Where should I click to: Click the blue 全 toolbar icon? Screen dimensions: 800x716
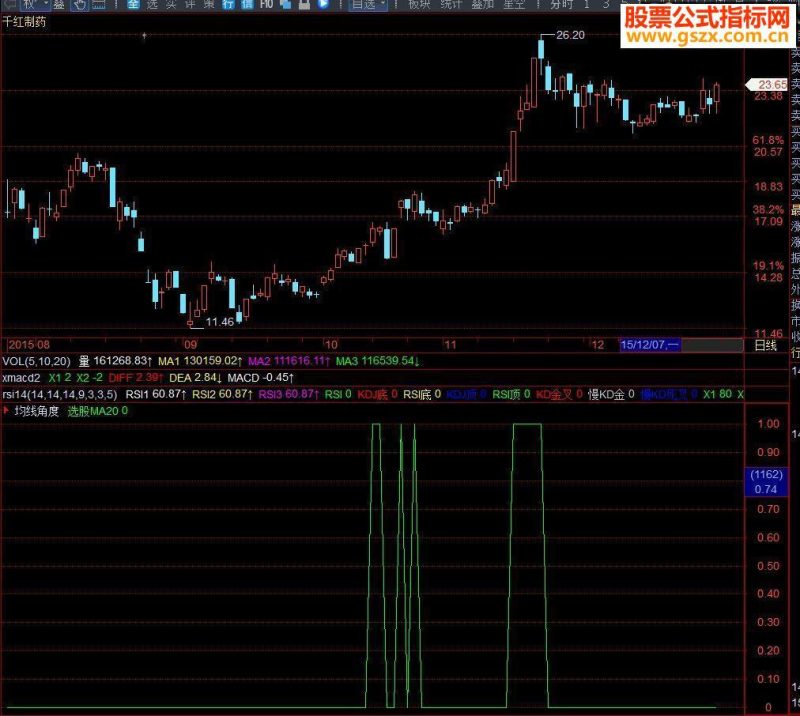click(133, 5)
